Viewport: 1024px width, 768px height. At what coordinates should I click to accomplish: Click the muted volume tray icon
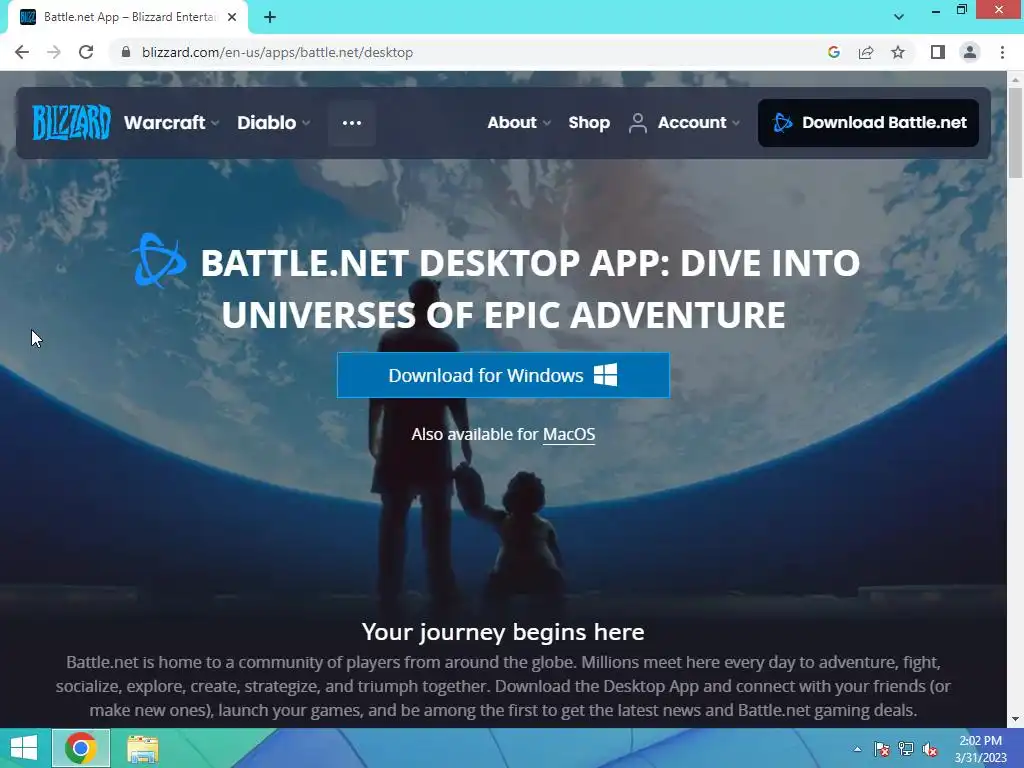930,749
